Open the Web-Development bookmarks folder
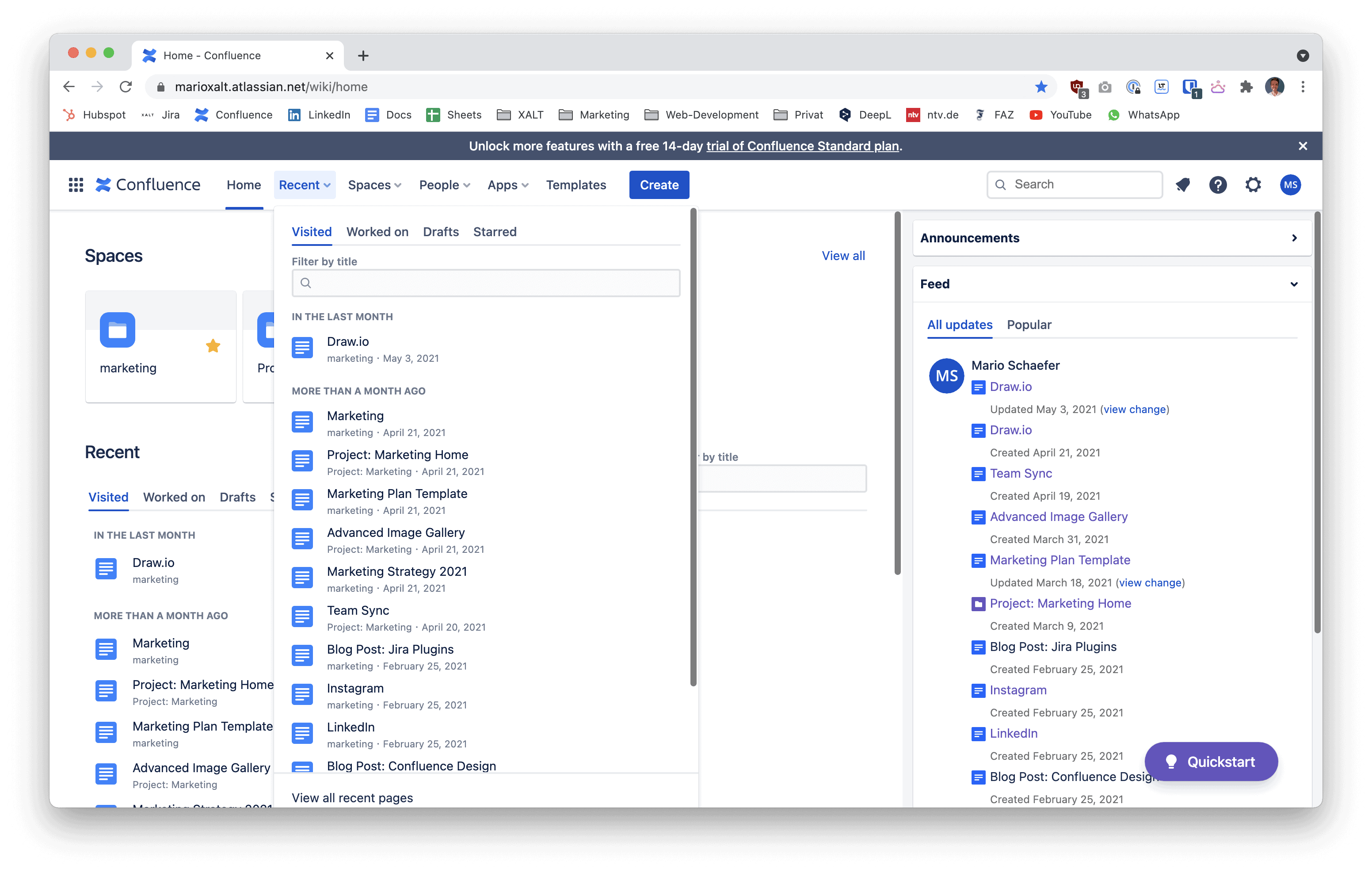 [701, 115]
